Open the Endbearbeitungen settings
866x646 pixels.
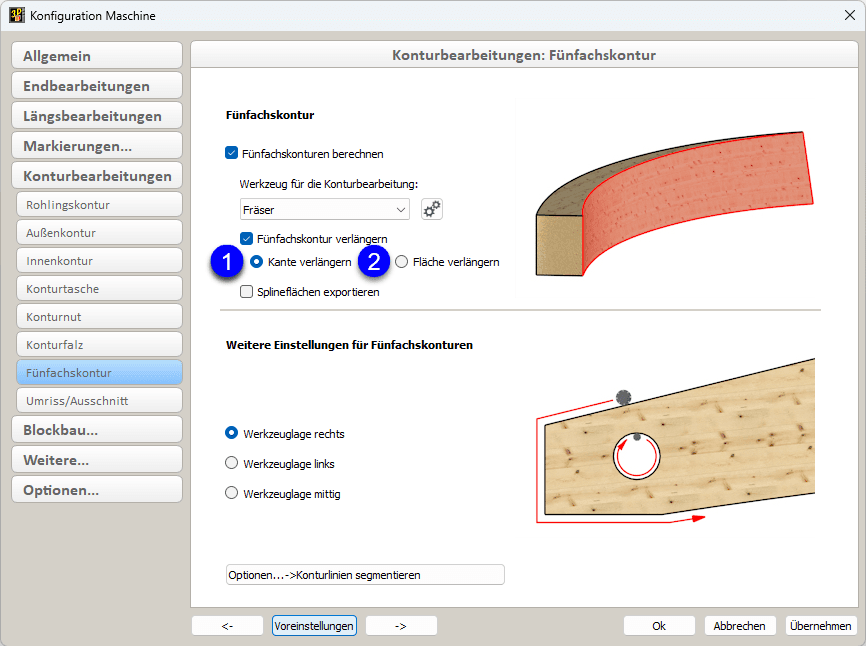[x=96, y=85]
